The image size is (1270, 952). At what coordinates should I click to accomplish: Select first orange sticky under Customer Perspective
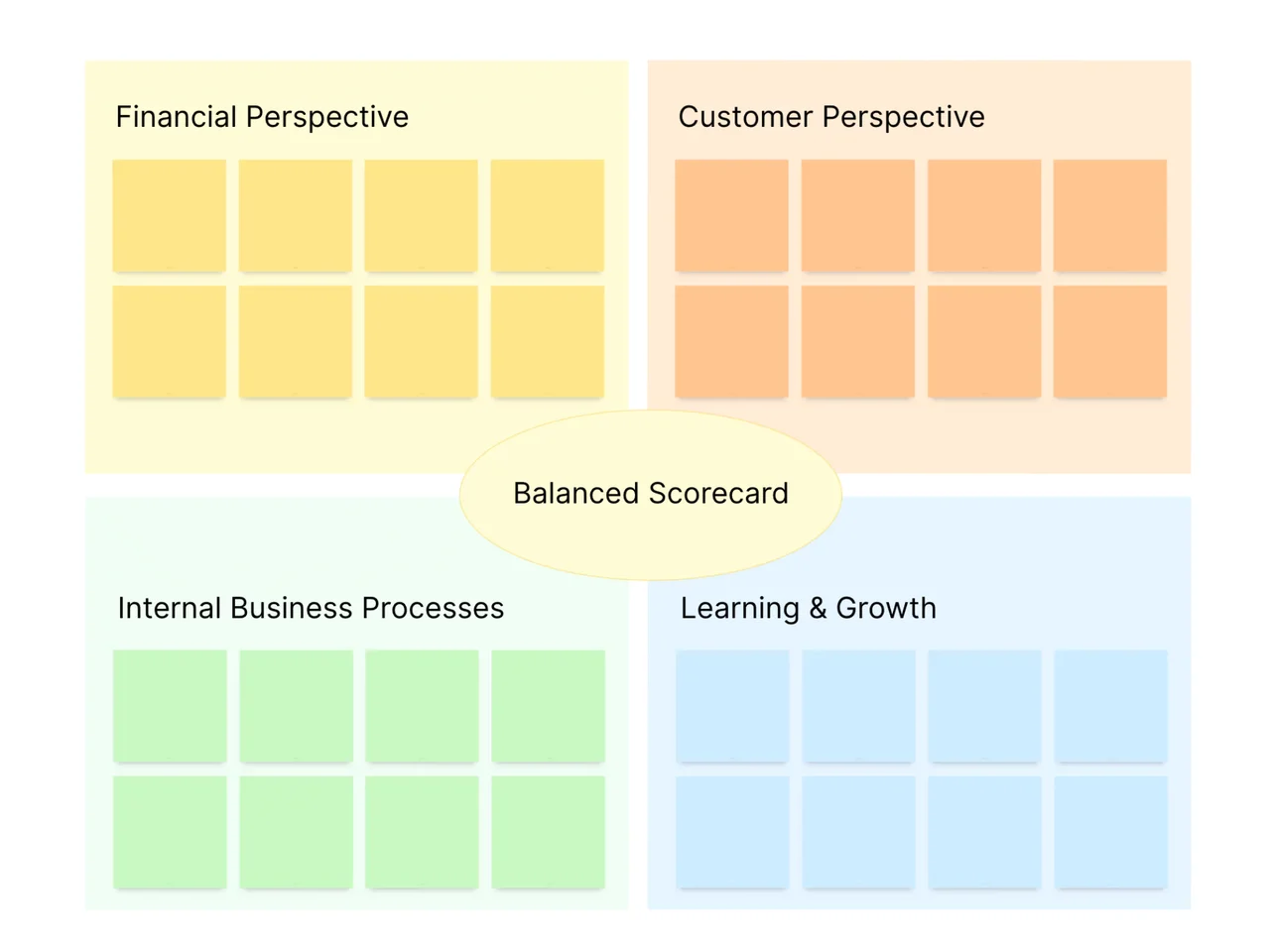(x=732, y=215)
